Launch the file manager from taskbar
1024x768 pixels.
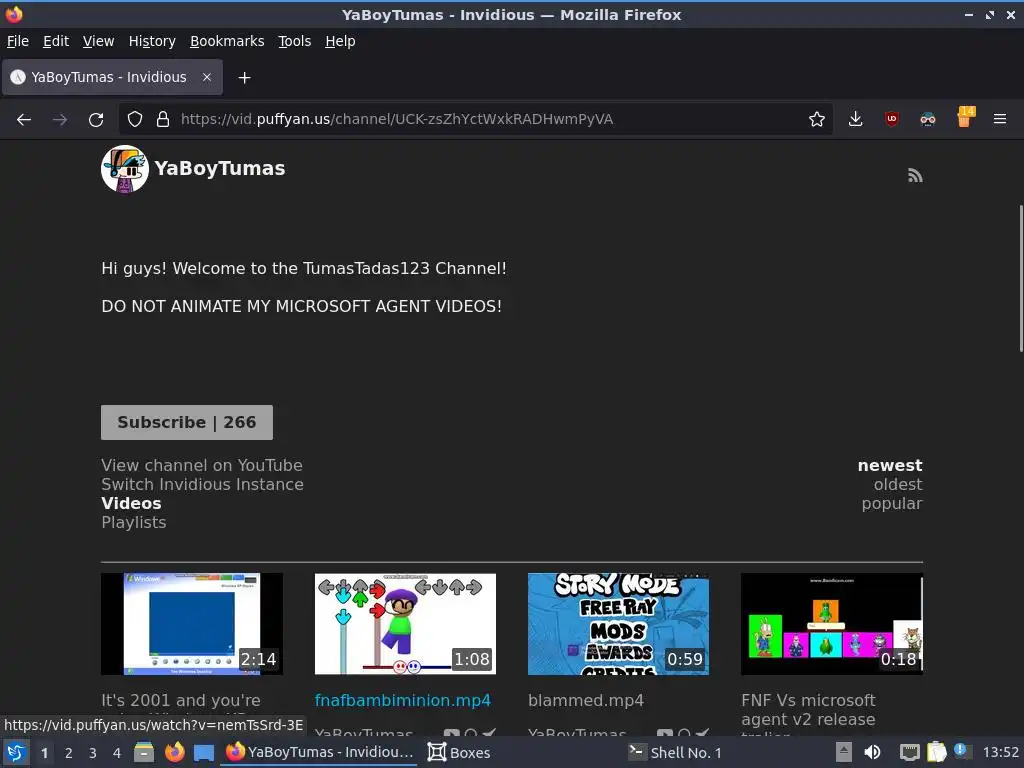click(144, 753)
